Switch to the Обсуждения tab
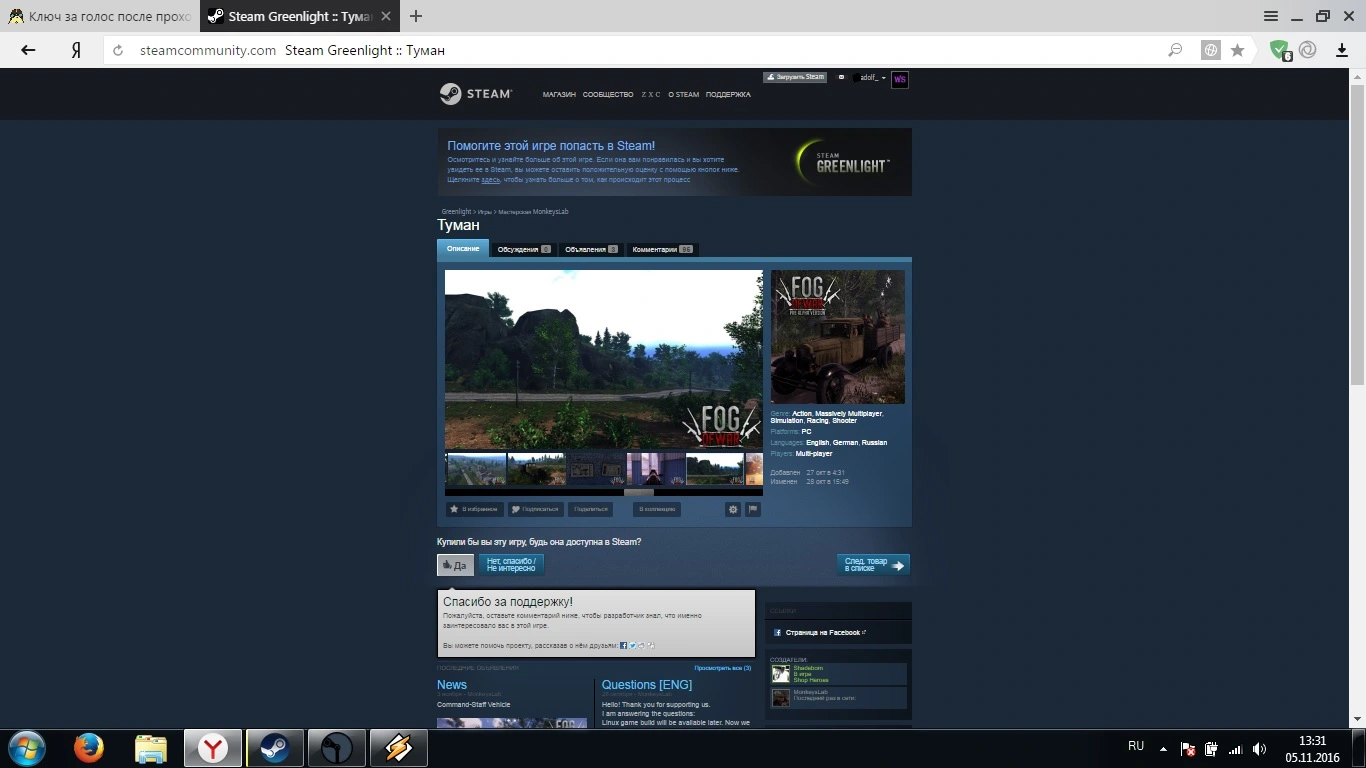The width and height of the screenshot is (1366, 768). [524, 249]
